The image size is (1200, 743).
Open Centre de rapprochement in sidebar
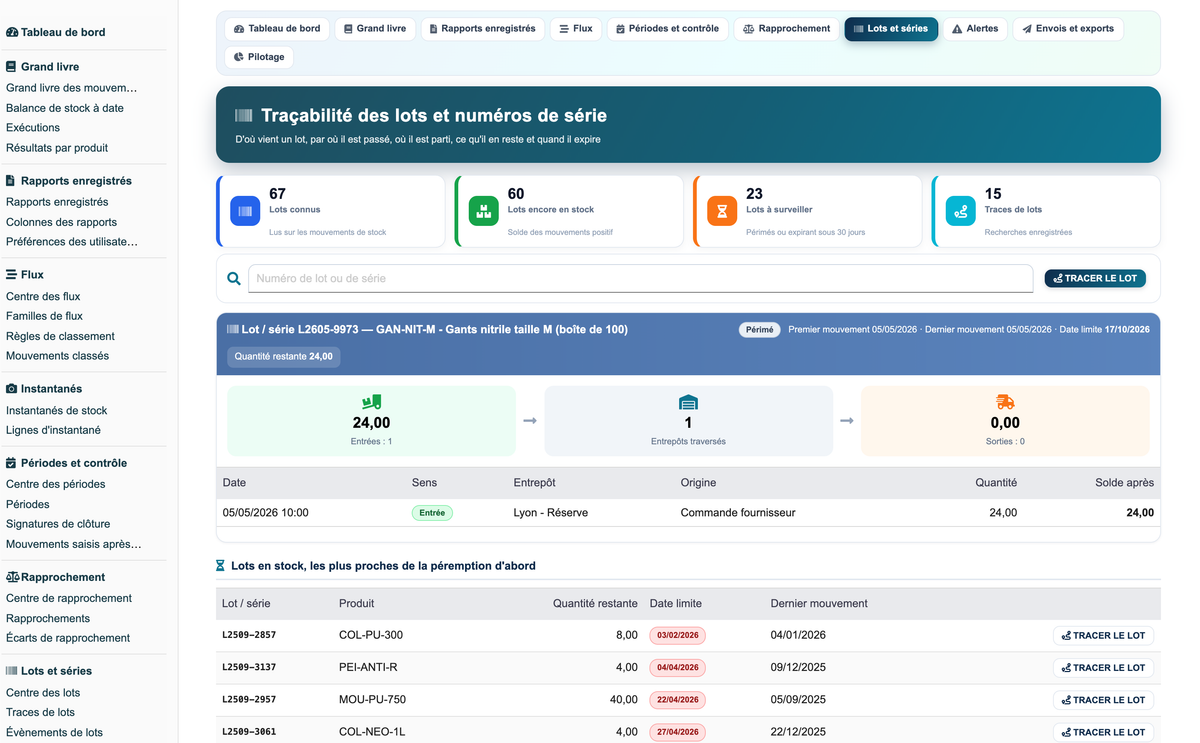(x=69, y=598)
